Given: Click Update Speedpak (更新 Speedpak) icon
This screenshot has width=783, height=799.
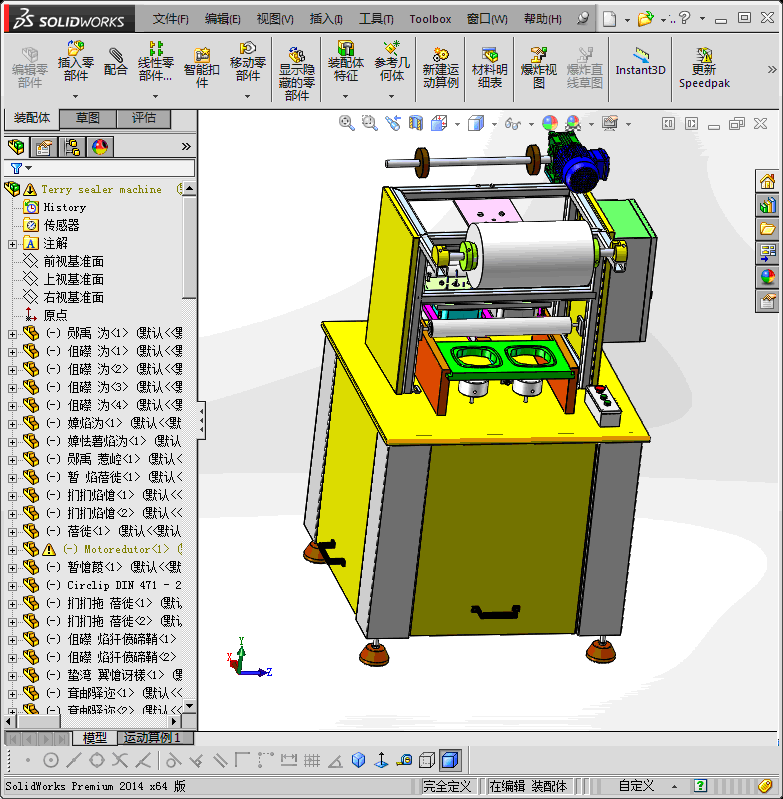Looking at the screenshot, I should point(704,67).
